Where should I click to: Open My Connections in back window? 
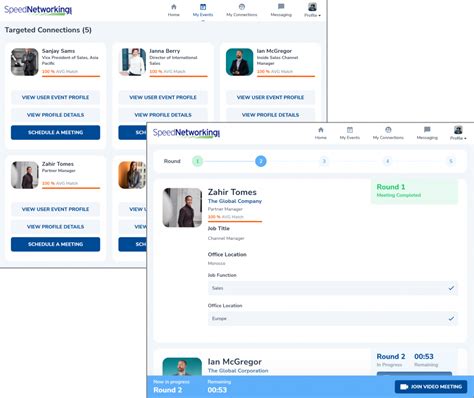242,10
